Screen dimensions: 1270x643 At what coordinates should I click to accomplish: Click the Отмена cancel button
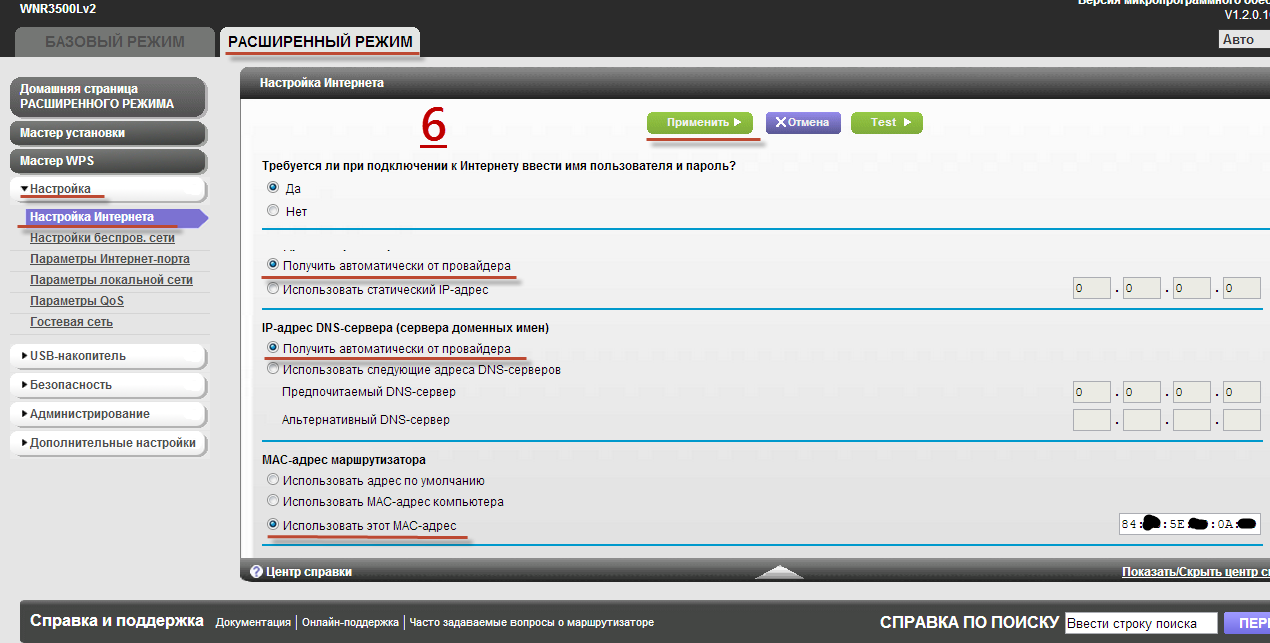coord(802,122)
